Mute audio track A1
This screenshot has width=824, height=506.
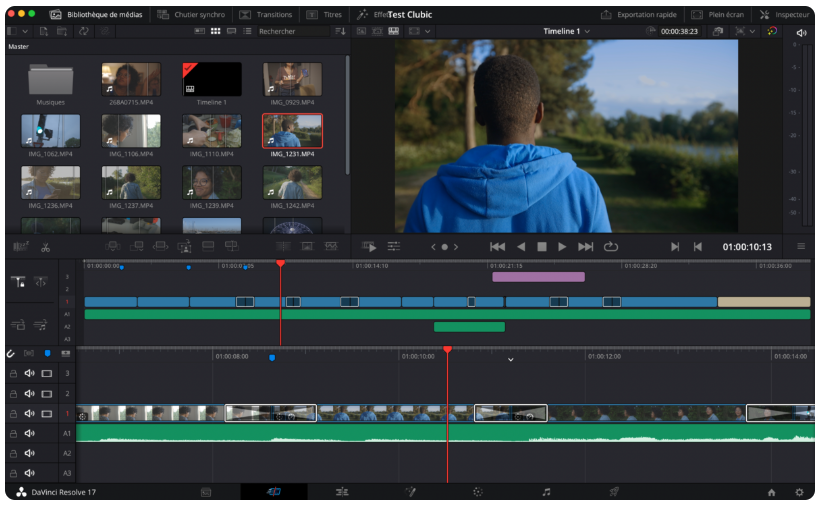(x=29, y=433)
